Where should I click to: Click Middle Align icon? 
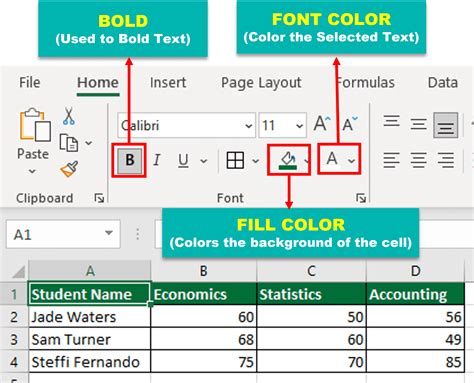pos(418,125)
